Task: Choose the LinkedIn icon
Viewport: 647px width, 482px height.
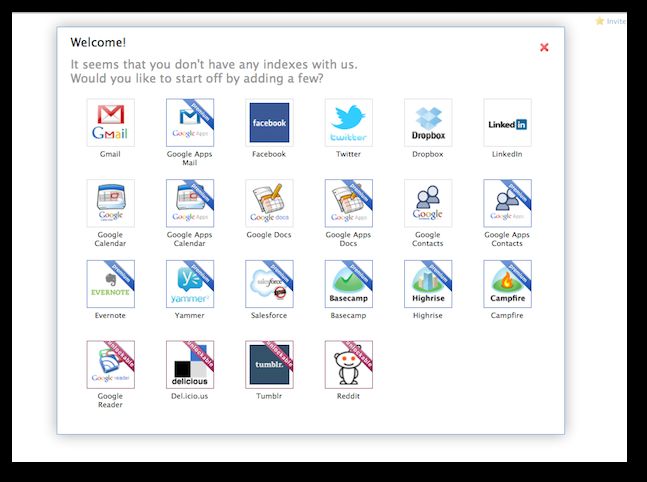Action: coord(508,123)
